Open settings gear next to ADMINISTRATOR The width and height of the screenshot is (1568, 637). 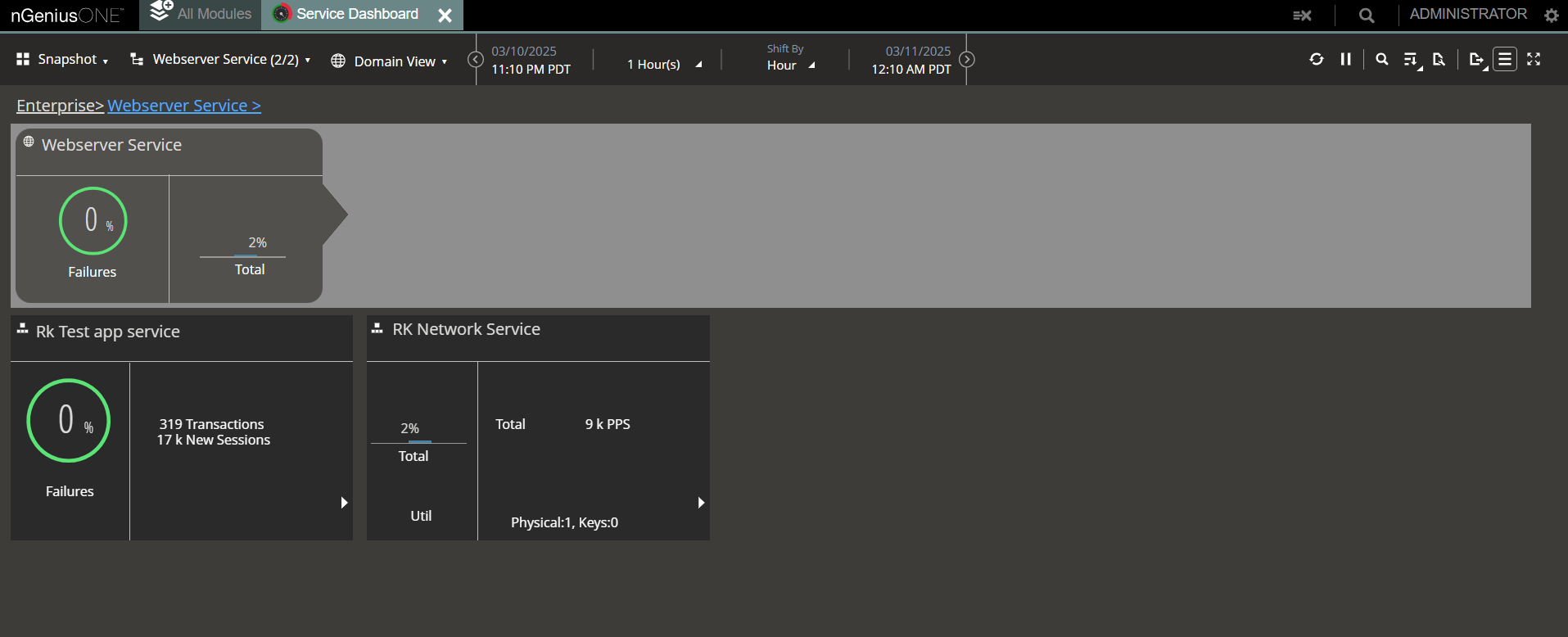(1551, 15)
